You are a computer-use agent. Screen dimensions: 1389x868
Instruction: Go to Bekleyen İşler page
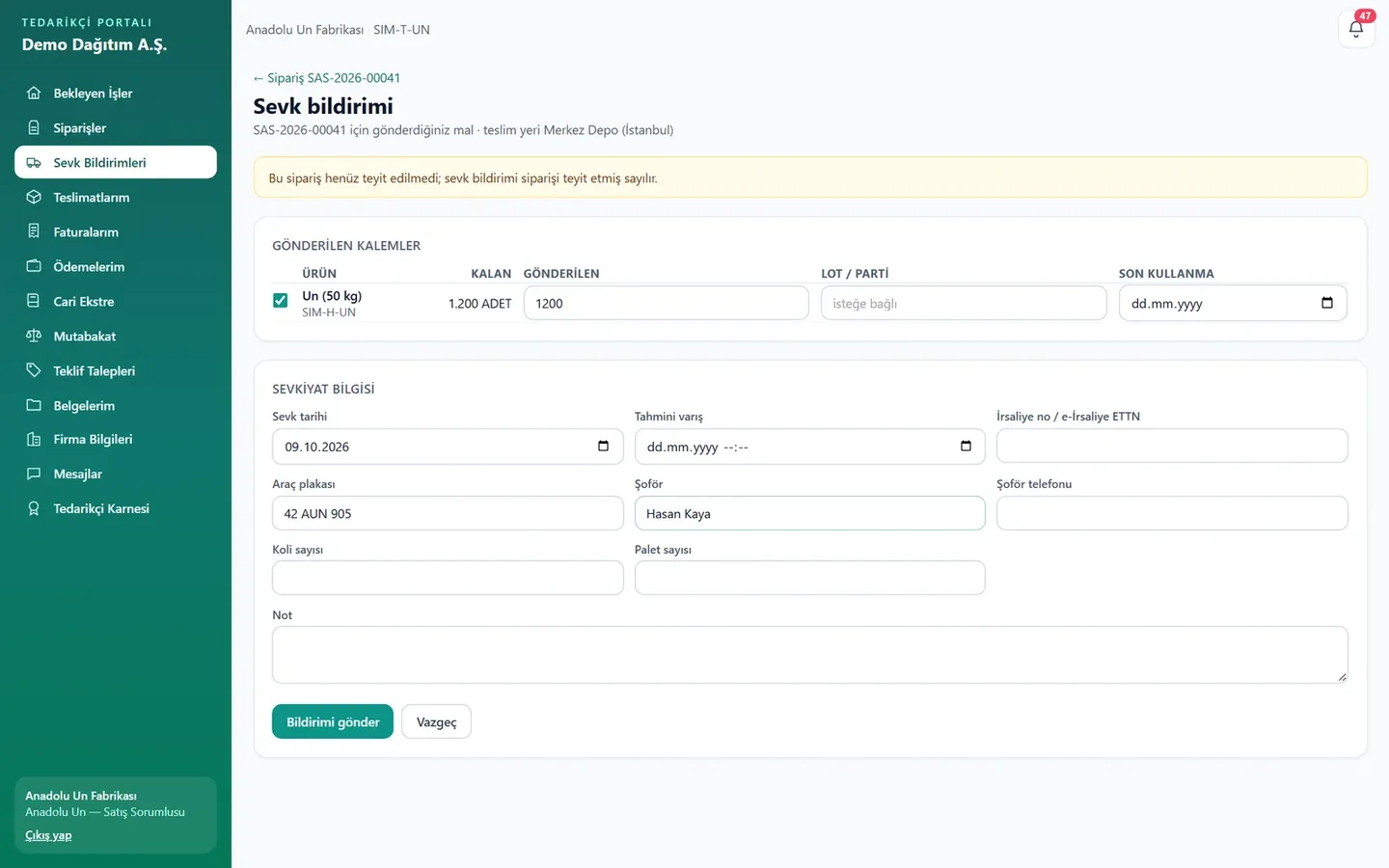click(116, 93)
